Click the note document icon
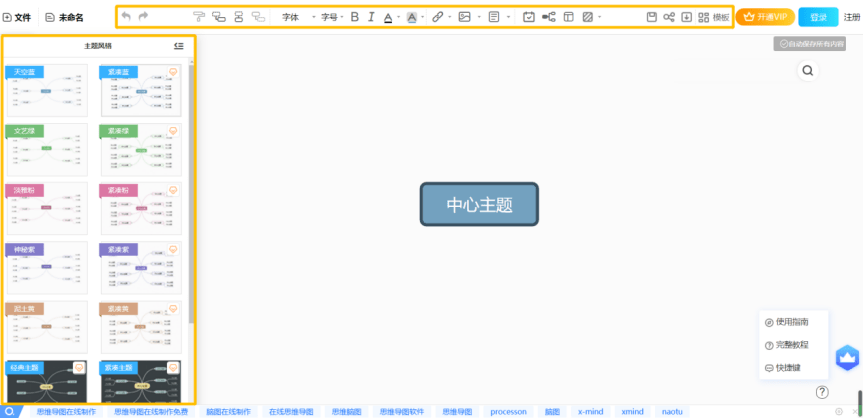This screenshot has height=418, width=863. 494,17
